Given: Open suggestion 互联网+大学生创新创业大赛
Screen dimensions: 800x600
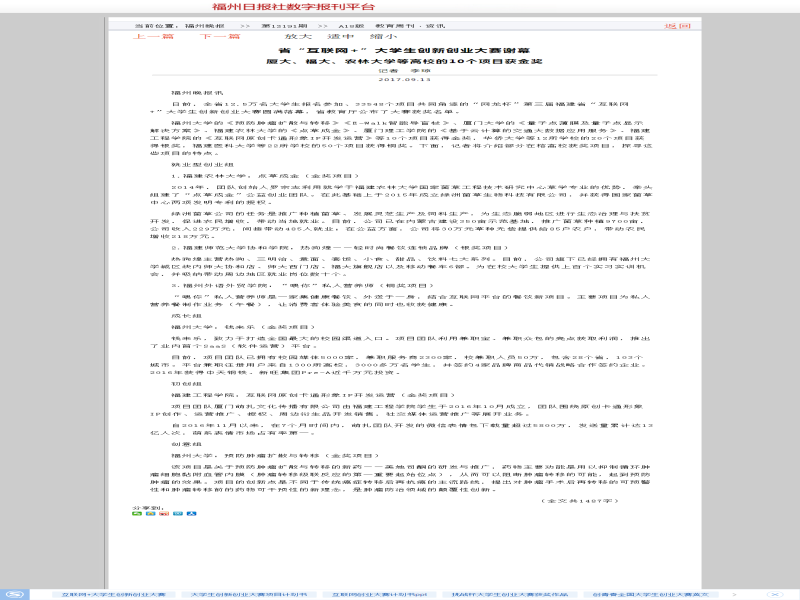Looking at the screenshot, I should tap(113, 594).
